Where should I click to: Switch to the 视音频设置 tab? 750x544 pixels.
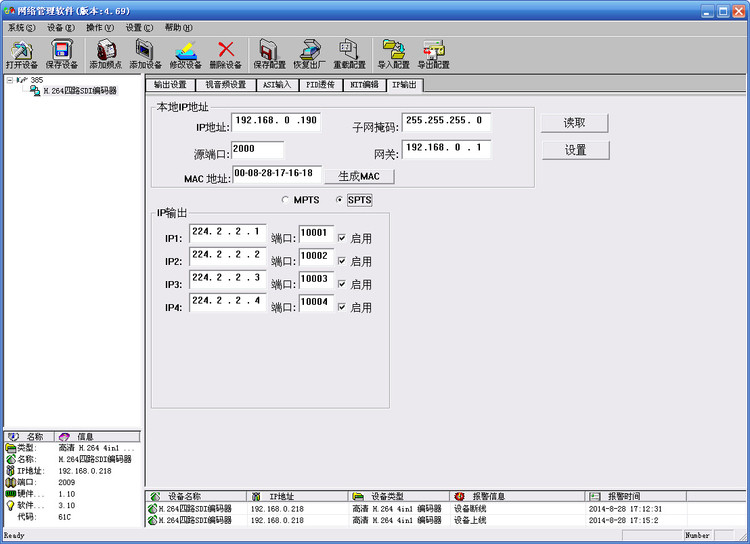pos(225,85)
